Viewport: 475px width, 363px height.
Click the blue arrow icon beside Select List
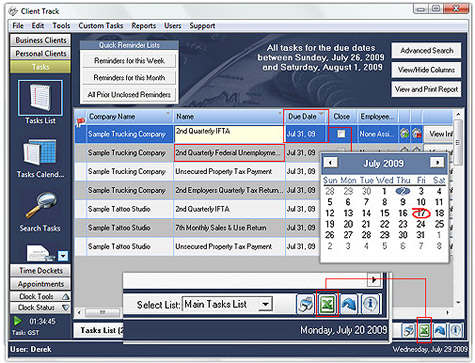tap(349, 304)
